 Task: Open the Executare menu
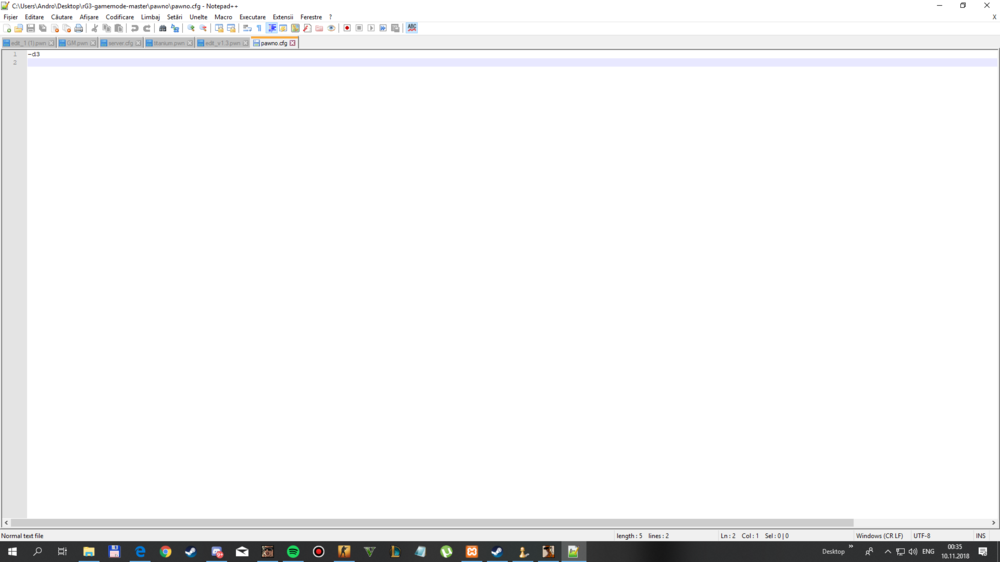[253, 17]
